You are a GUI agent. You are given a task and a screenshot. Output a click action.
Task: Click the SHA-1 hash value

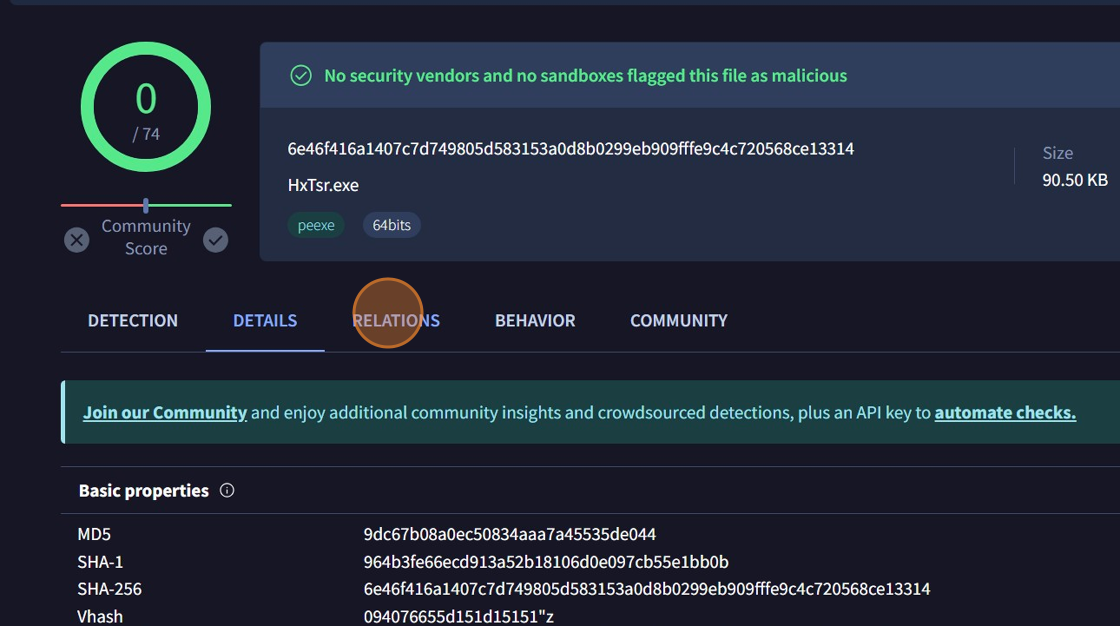coord(545,562)
